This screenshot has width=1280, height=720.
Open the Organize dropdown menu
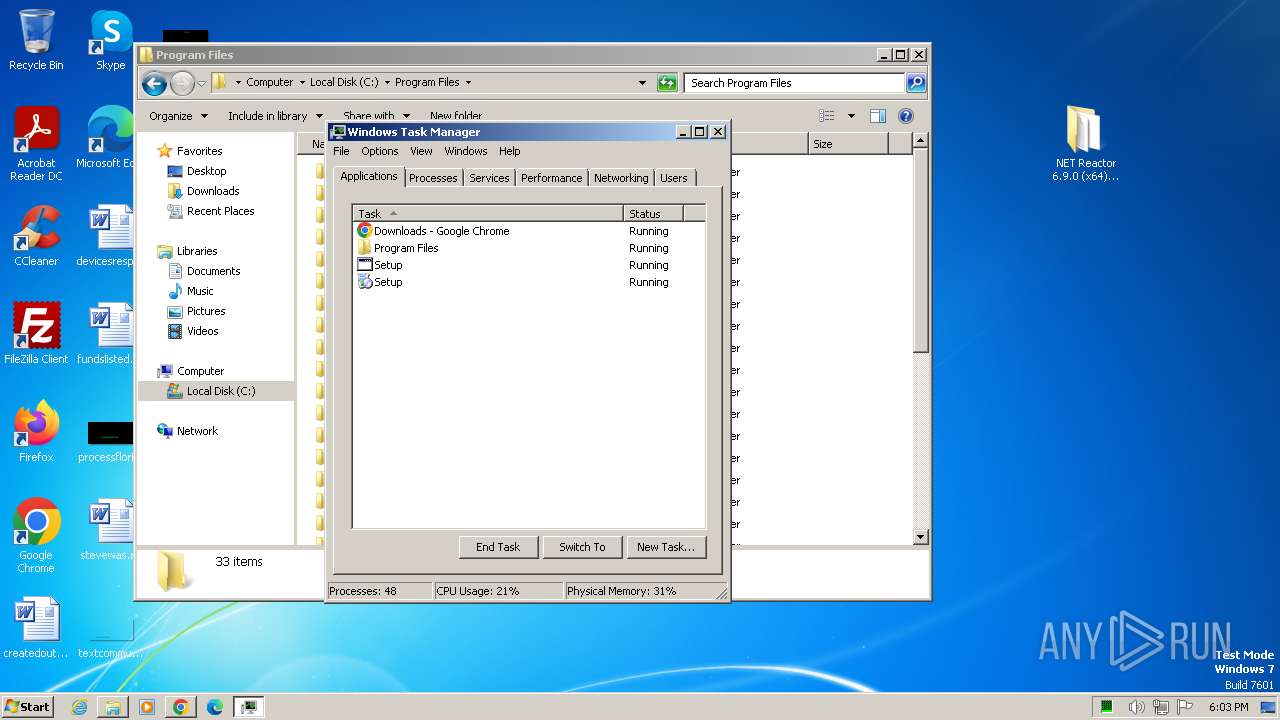178,116
